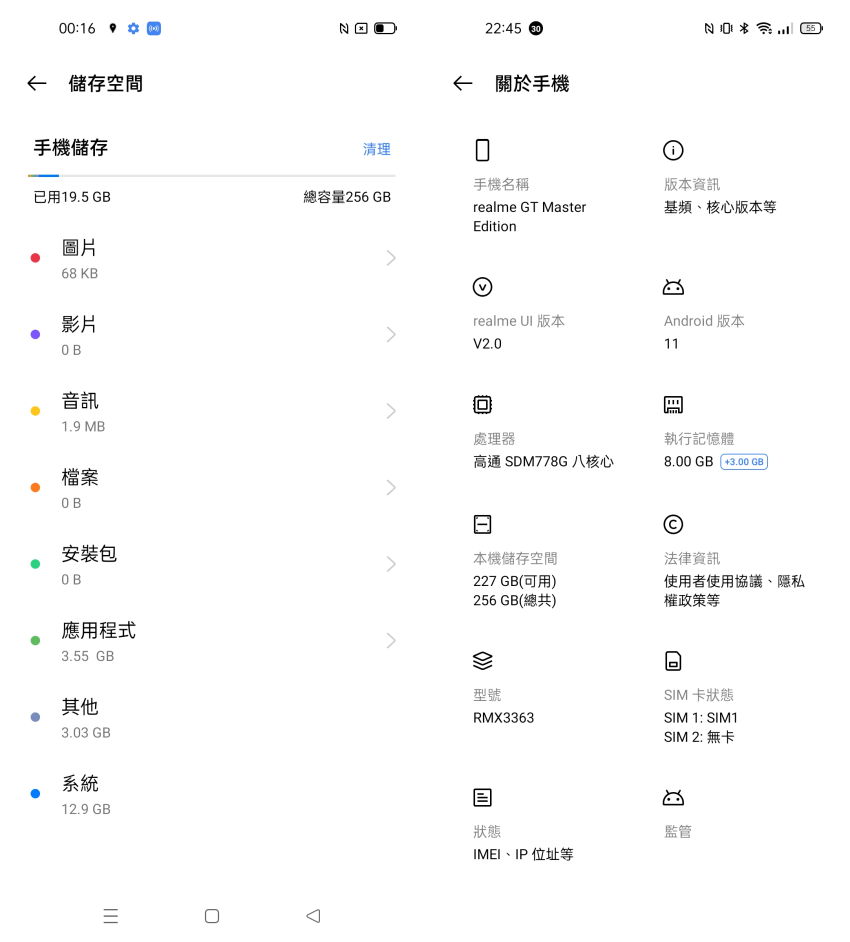Expand the 影片 row chevron
Screen dimensions: 850x942
[391, 335]
